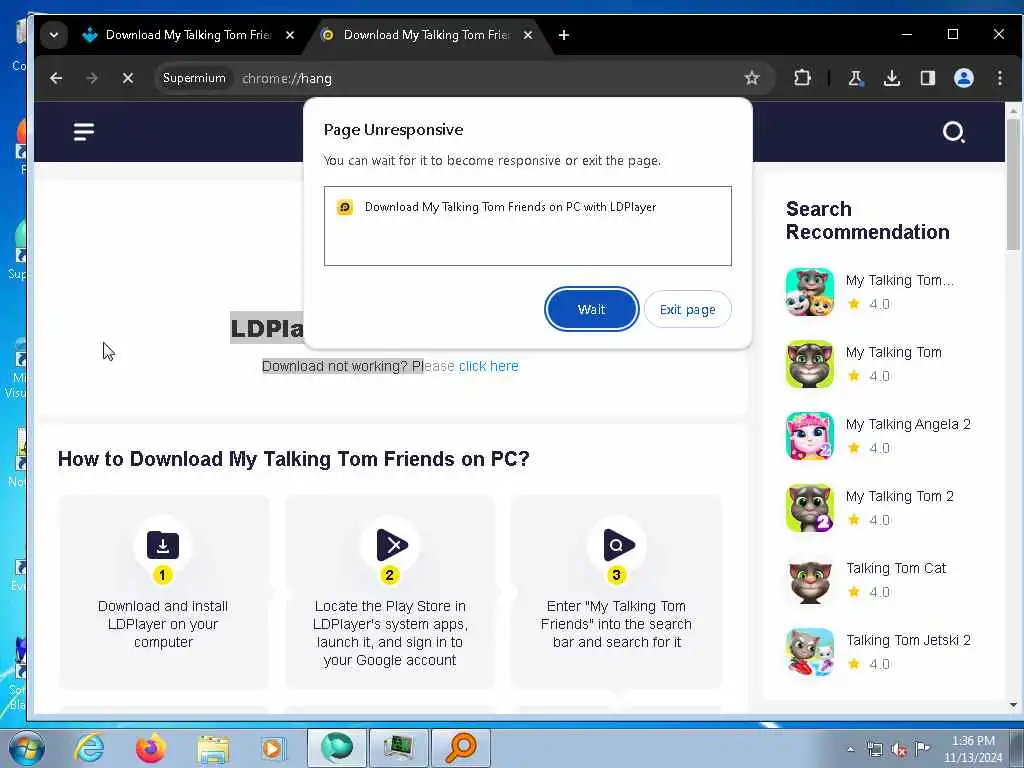Select the unresponsive page entry in the dialog list
This screenshot has width=1024, height=768.
click(528, 207)
